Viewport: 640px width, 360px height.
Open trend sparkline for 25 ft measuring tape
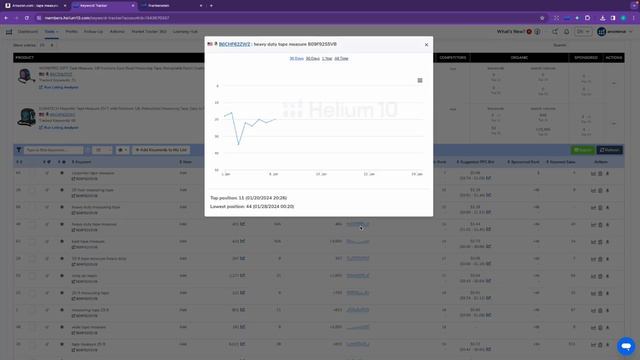click(358, 293)
